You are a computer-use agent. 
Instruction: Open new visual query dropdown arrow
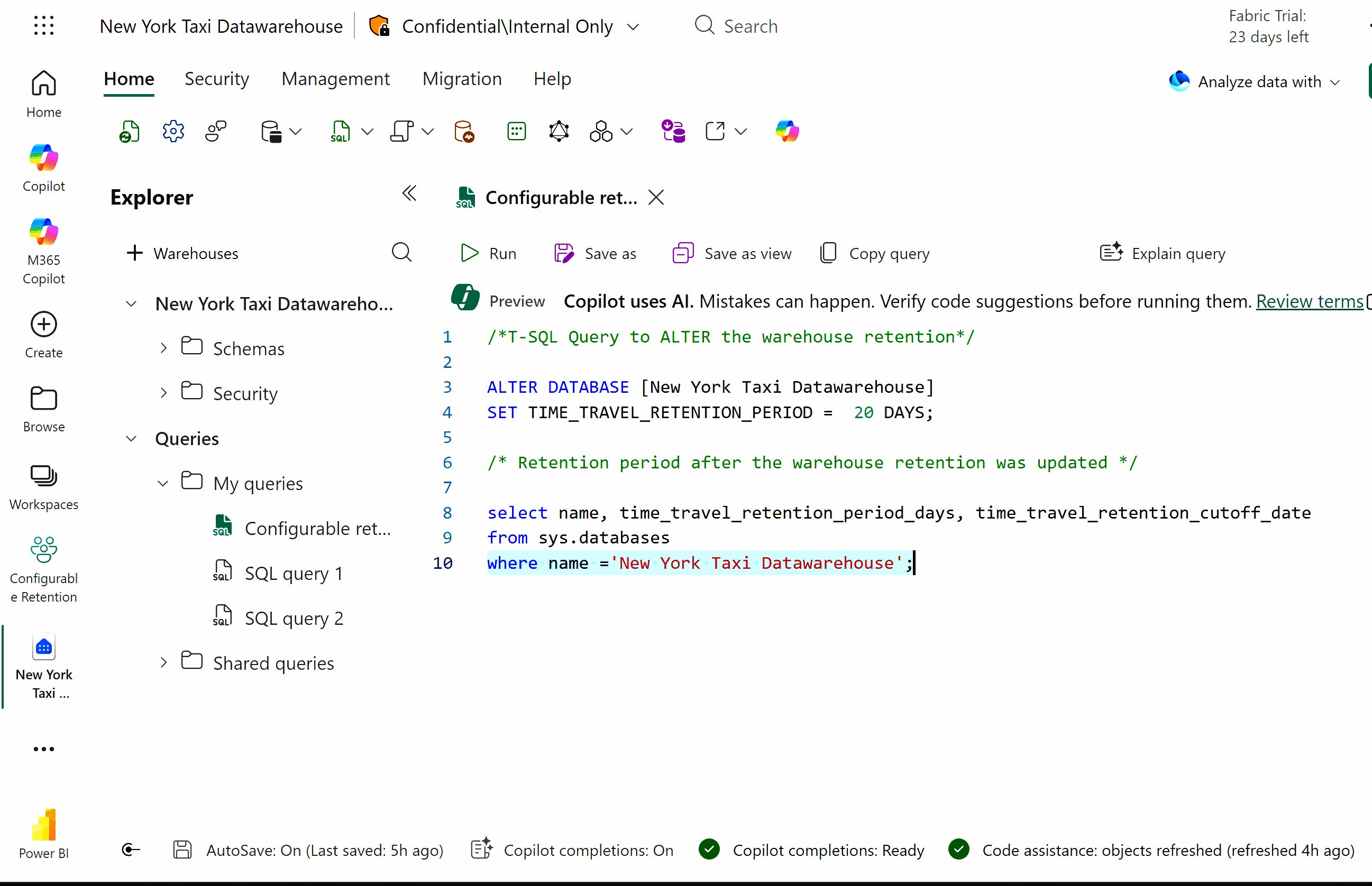pyautogui.click(x=427, y=132)
